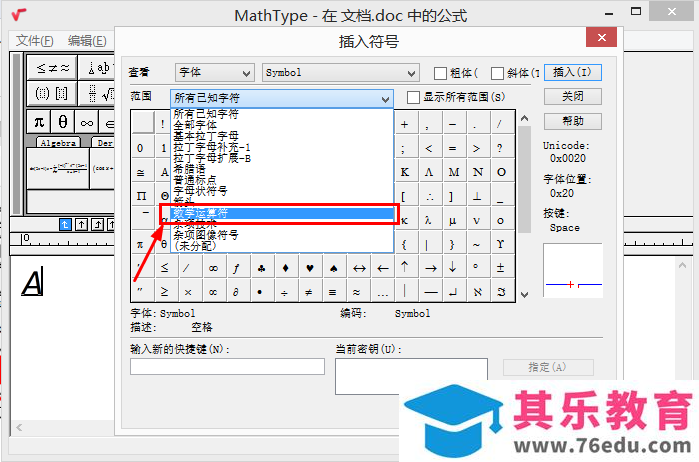Select the identical-to ≡ symbol
This screenshot has height=462, width=699.
point(332,292)
